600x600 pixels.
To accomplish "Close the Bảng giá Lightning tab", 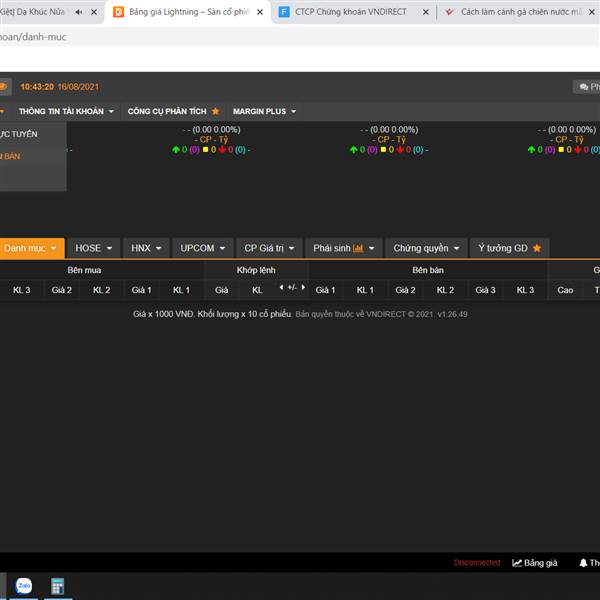I will coord(260,12).
